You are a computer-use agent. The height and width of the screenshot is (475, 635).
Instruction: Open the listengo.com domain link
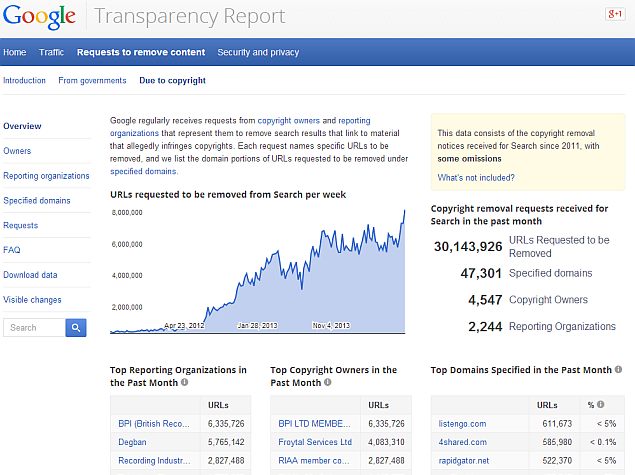tap(462, 424)
